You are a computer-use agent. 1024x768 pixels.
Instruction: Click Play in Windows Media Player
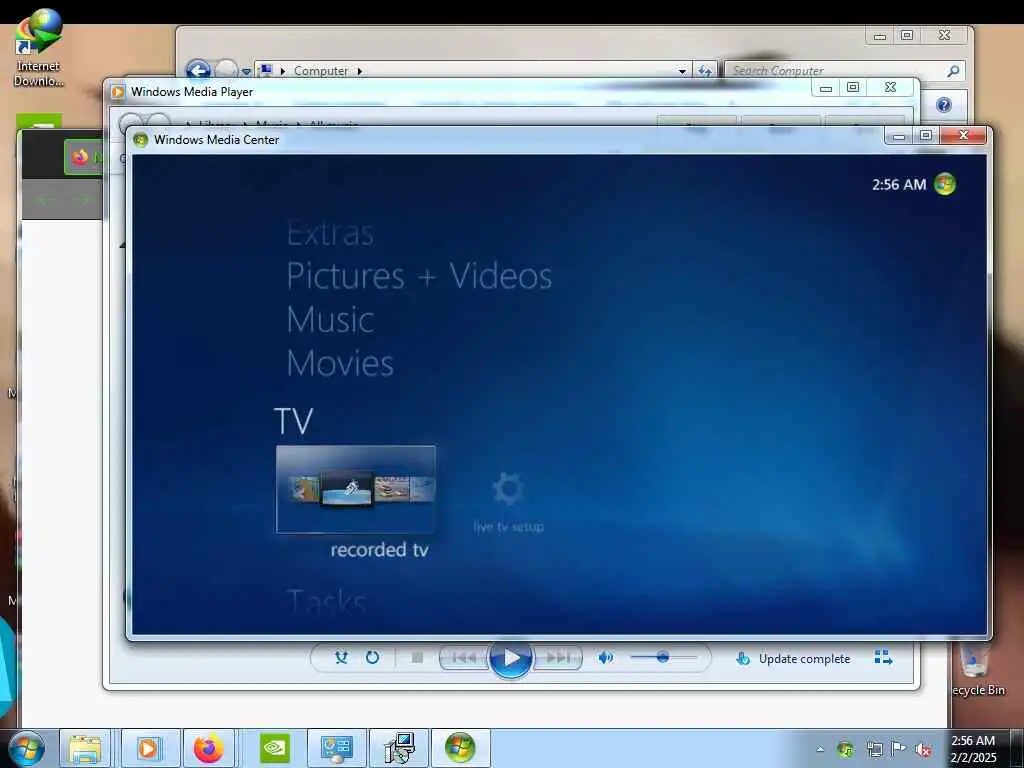511,658
